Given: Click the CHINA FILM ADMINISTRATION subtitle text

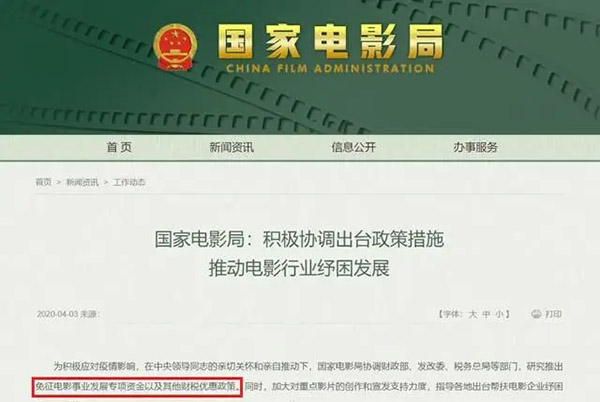Looking at the screenshot, I should pos(330,69).
